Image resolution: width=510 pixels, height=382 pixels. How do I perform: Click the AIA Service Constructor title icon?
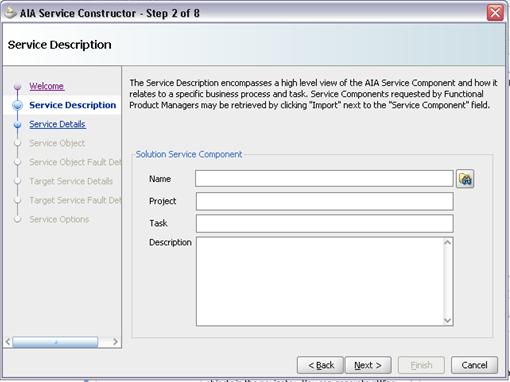coord(10,13)
